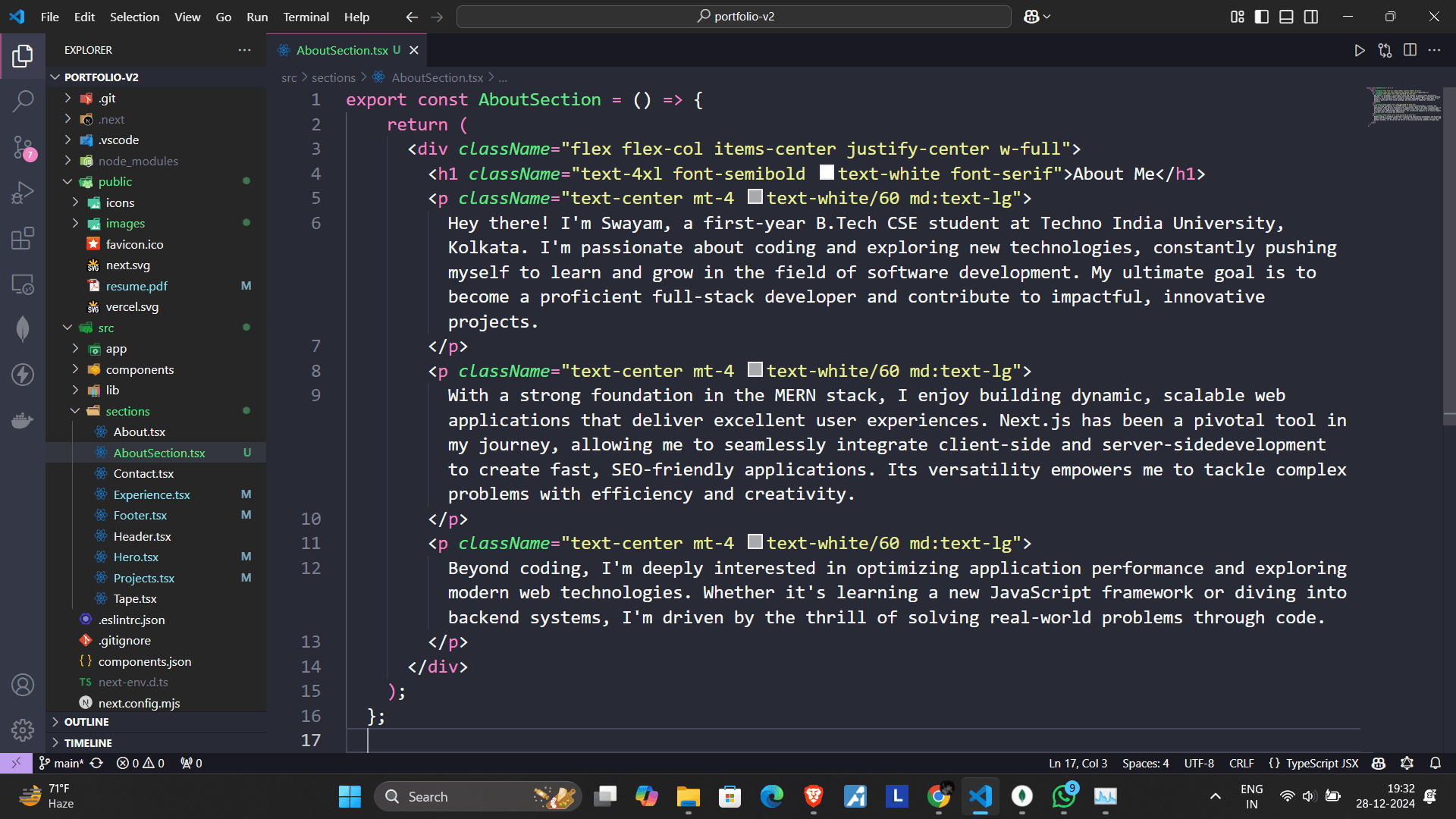Split the editor to the right
This screenshot has width=1456, height=819.
[1410, 50]
